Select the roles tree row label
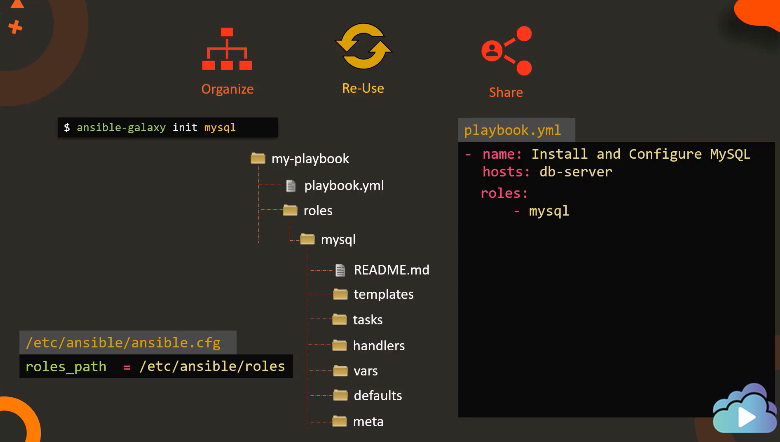This screenshot has height=442, width=780. (x=318, y=211)
